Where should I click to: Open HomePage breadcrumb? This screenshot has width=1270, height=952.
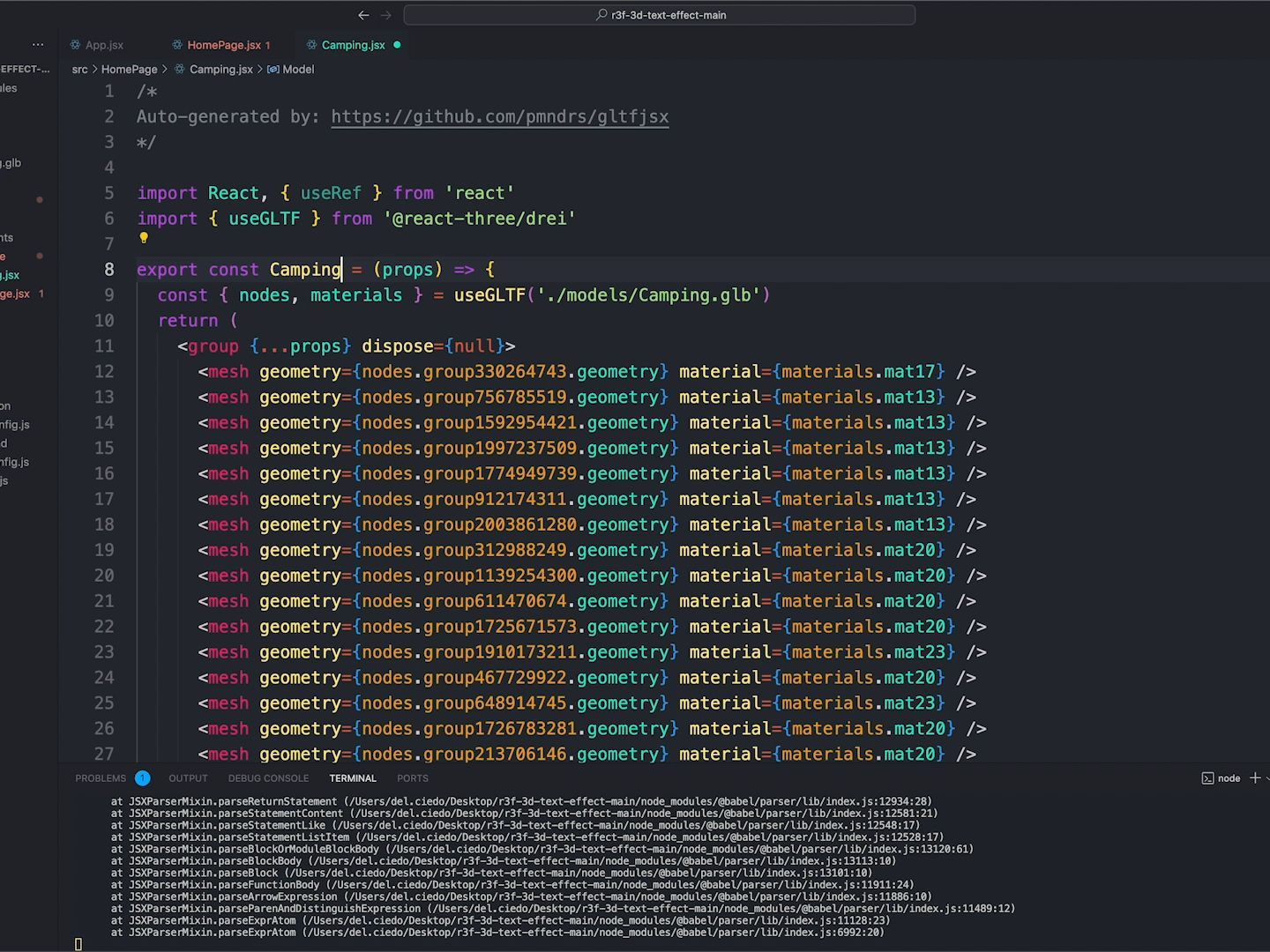pos(129,69)
